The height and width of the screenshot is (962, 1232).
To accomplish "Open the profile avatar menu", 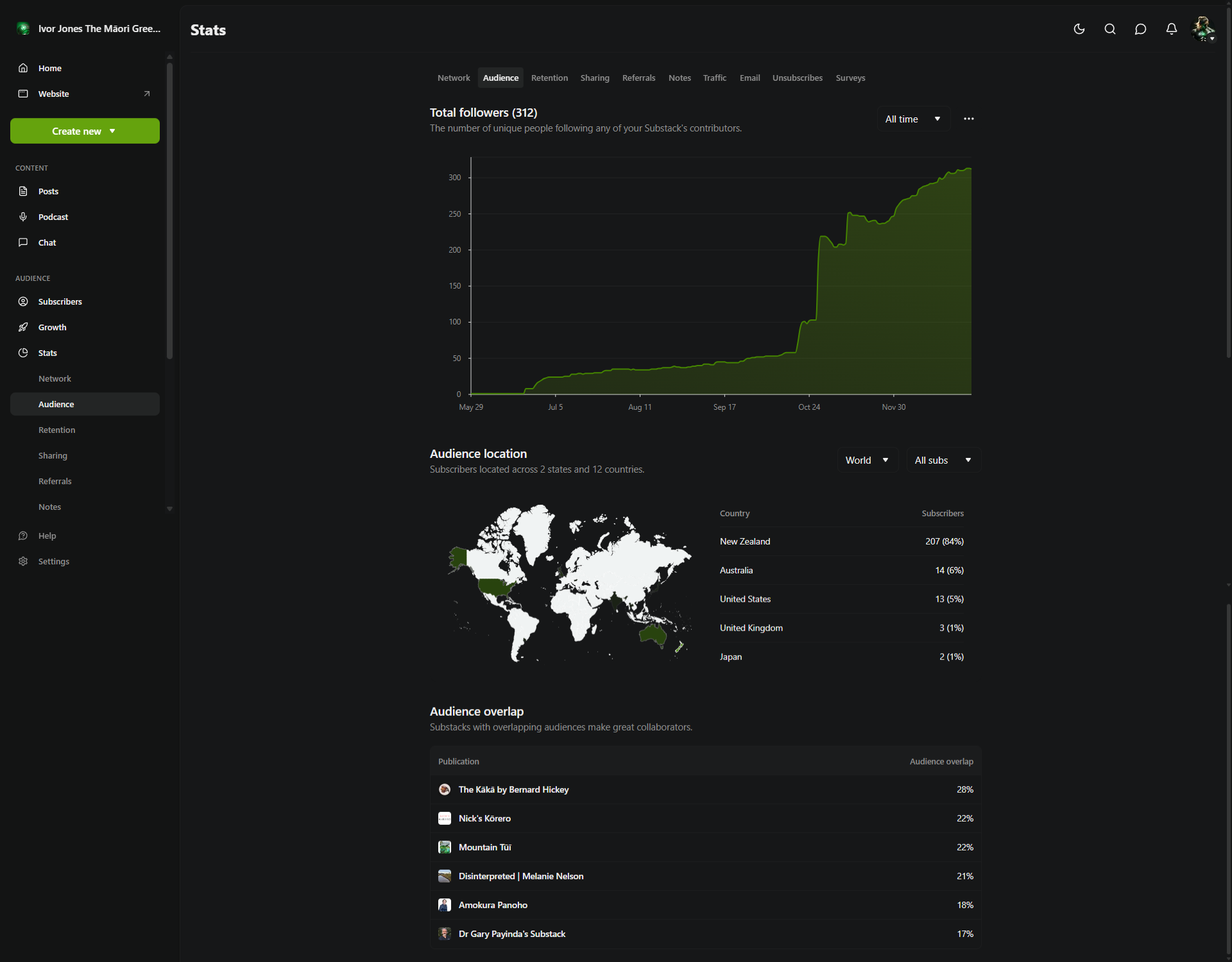I will point(1202,29).
